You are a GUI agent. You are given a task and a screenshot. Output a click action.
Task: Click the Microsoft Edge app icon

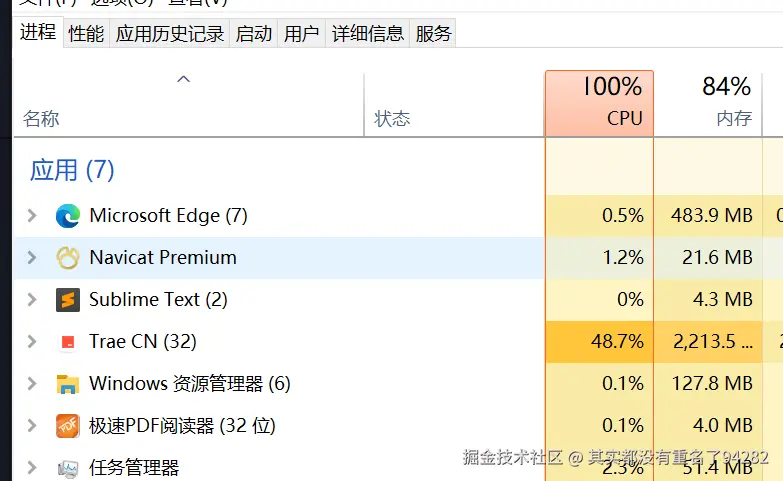point(67,216)
